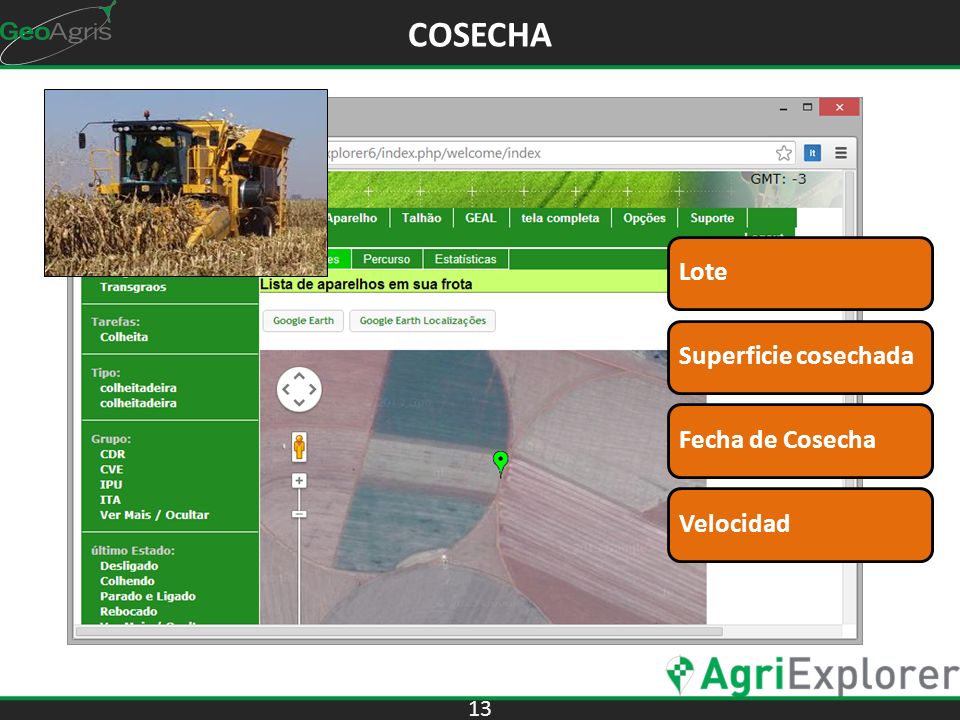The image size is (960, 720).
Task: Select the Street View pegman icon
Action: pyautogui.click(x=299, y=447)
